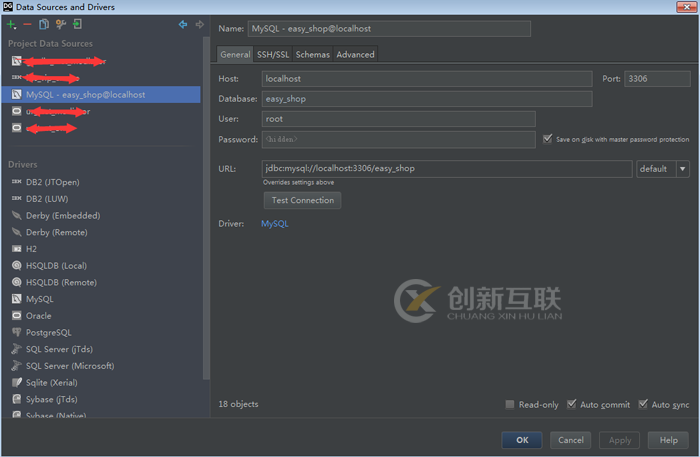Click the Derby (Embedded) driver icon
The height and width of the screenshot is (457, 700).
click(17, 215)
